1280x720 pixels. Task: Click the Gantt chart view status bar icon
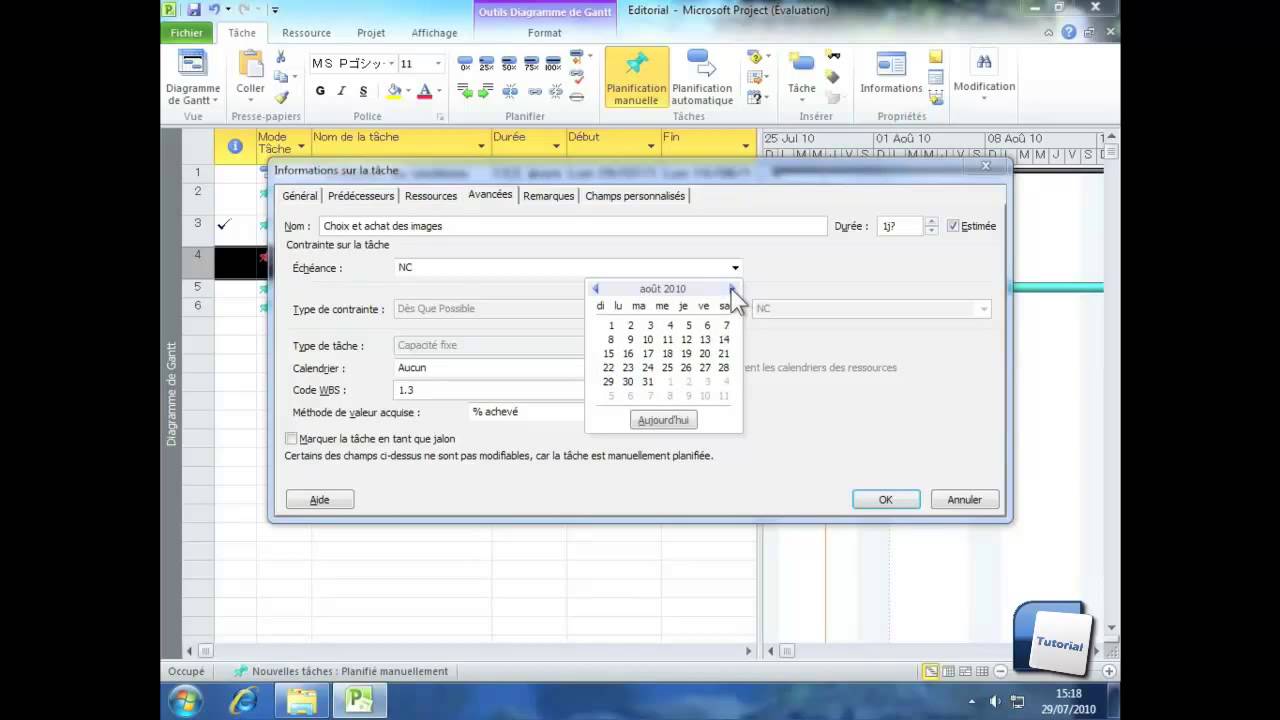point(931,671)
